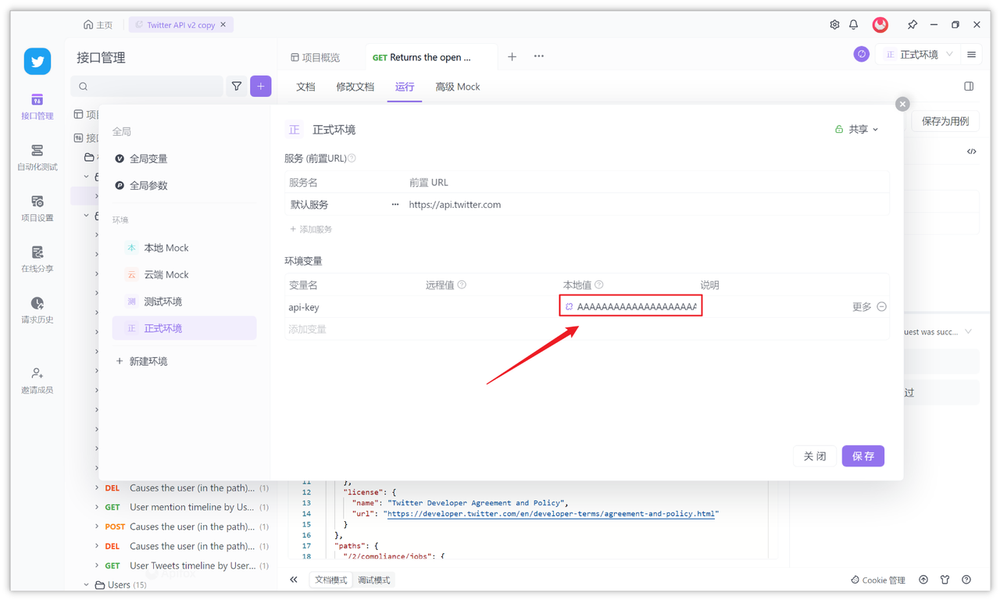1000x600 pixels.
Task: Select 自动化测试 sidebar icon
Action: tap(37, 155)
